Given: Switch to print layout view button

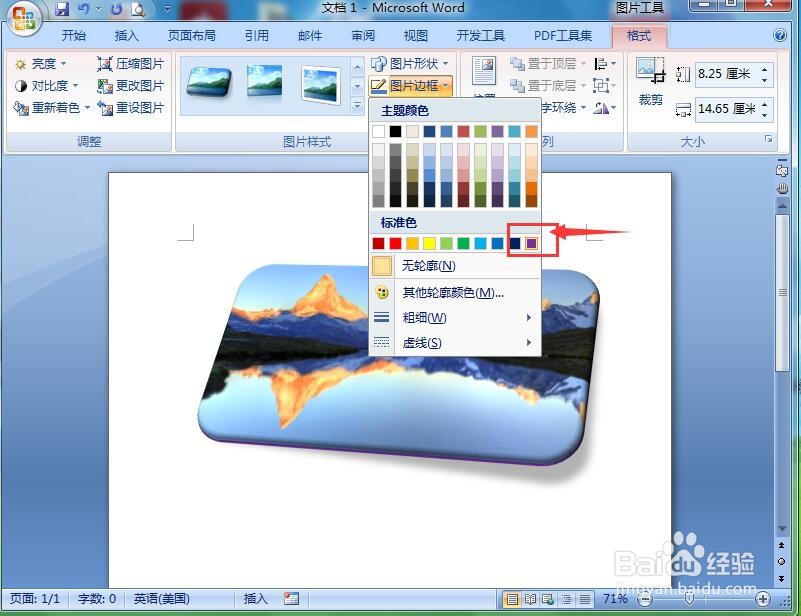Looking at the screenshot, I should coord(511,599).
